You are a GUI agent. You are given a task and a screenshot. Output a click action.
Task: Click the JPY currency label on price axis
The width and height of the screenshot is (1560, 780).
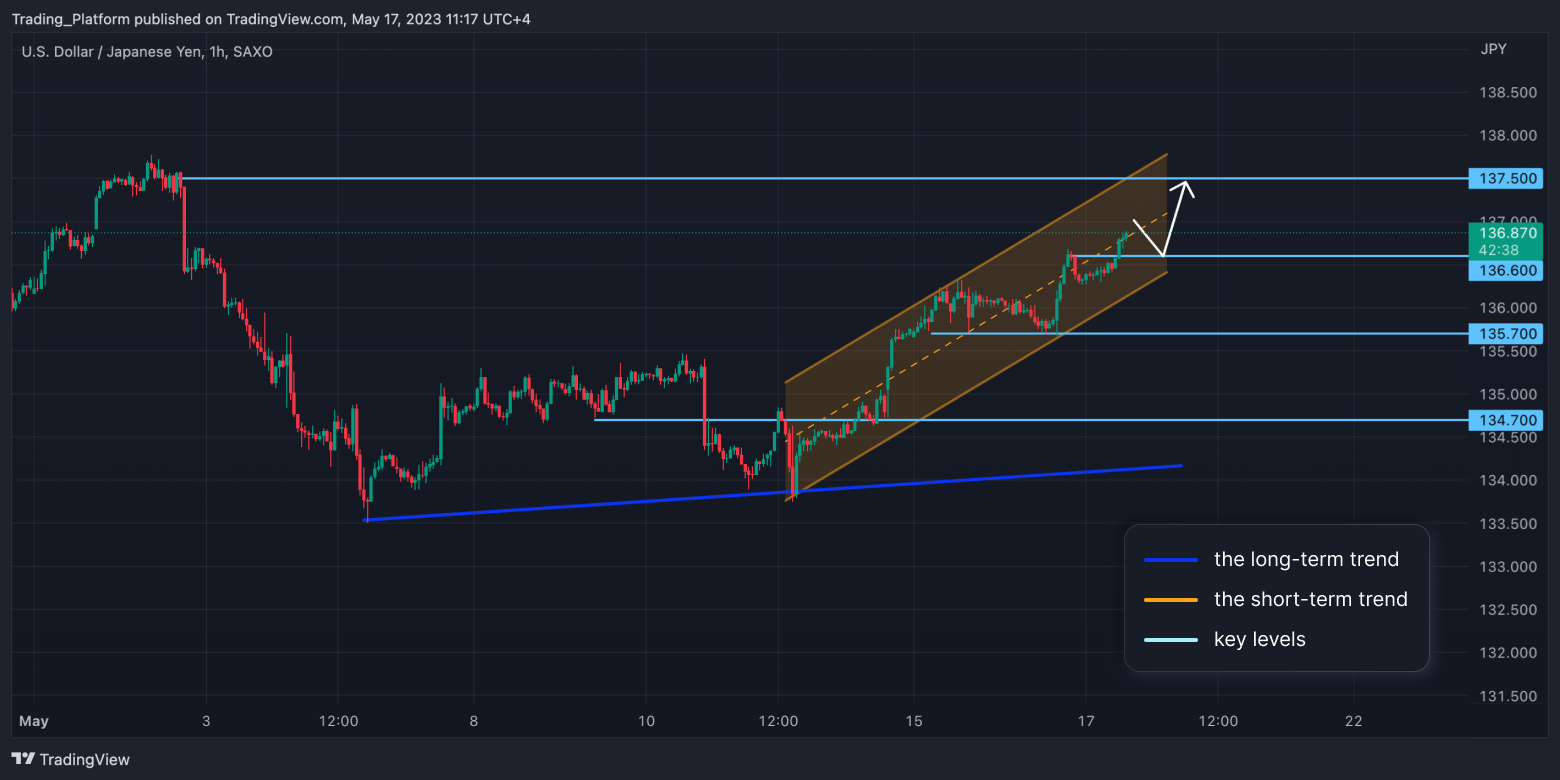point(1493,49)
